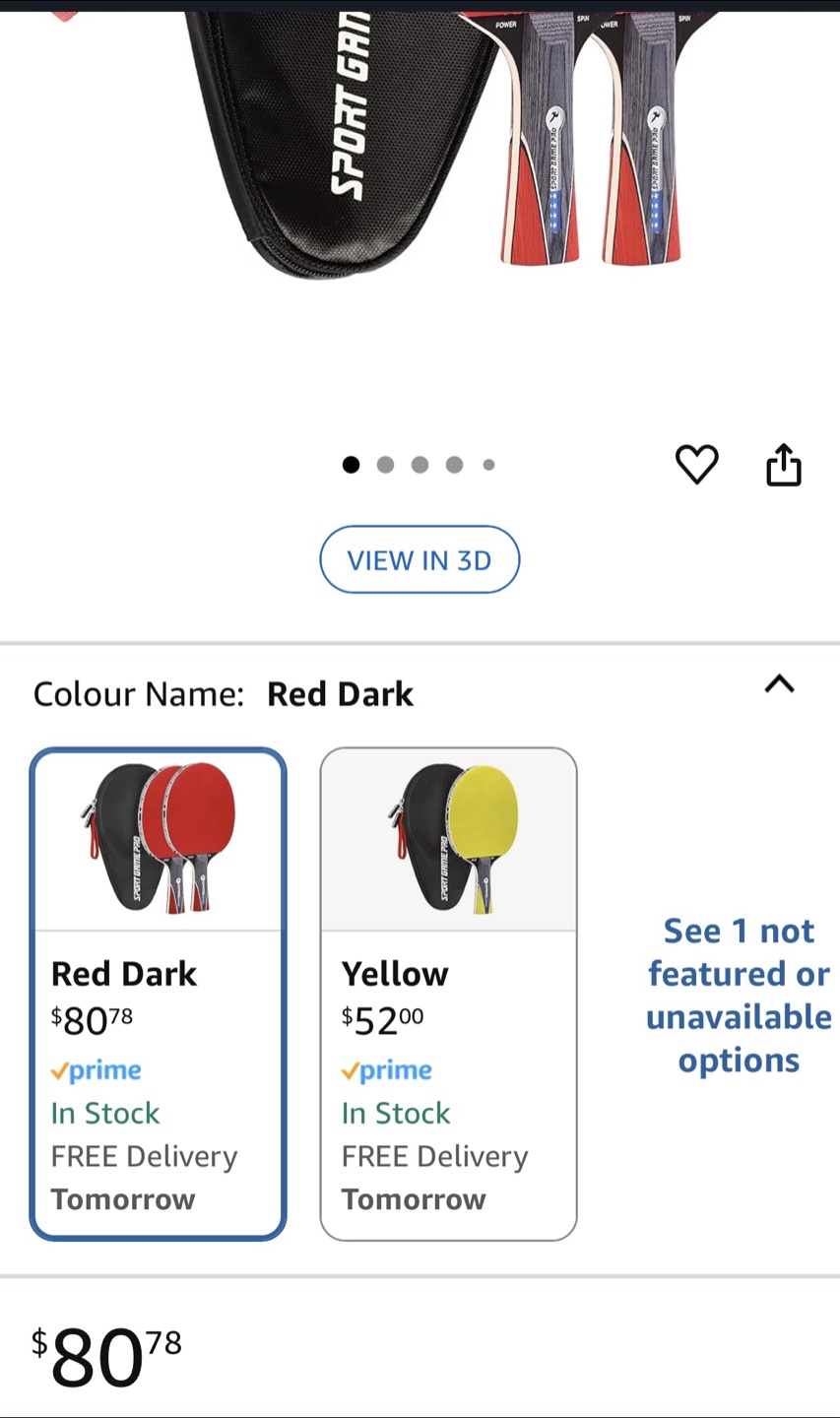
Task: Collapse the Colour Name section chevron
Action: click(779, 683)
